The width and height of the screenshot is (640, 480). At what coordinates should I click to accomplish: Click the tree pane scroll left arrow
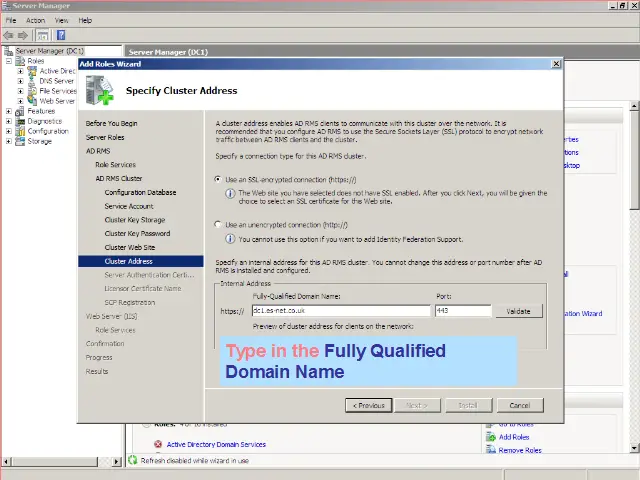[6, 462]
